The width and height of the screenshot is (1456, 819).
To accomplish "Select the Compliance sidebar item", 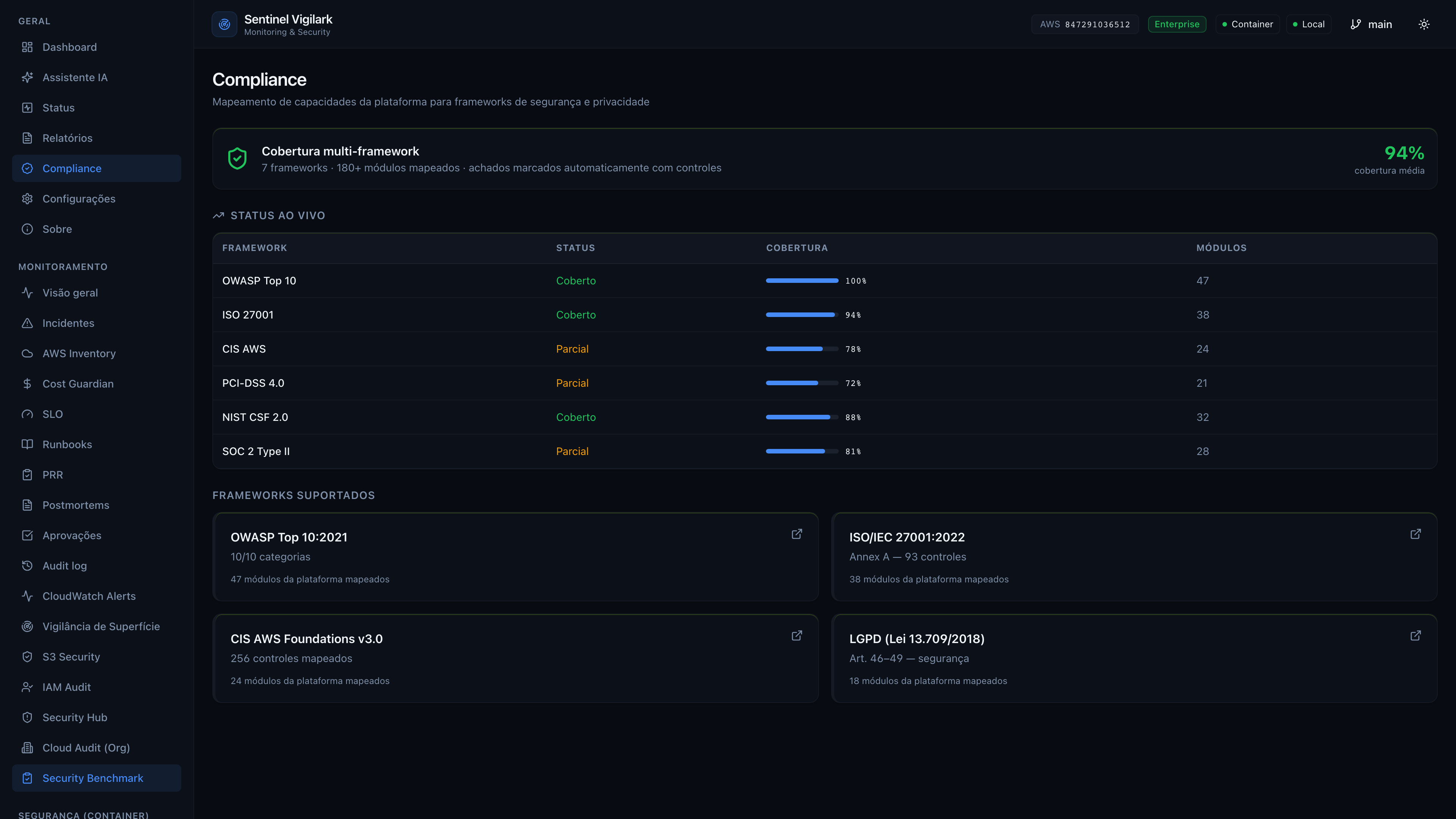I will tap(97, 168).
